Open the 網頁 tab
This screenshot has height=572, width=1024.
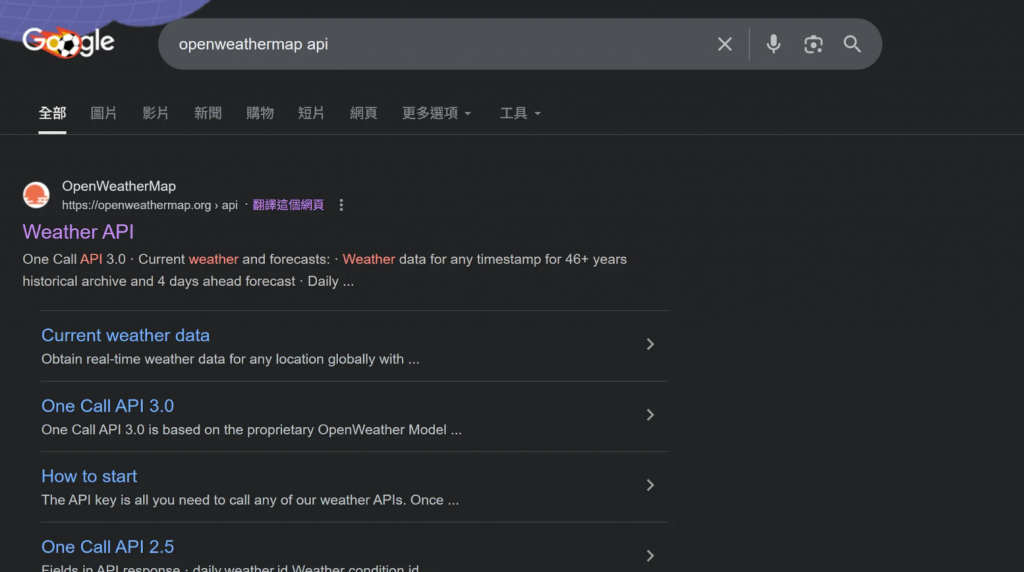coord(364,113)
